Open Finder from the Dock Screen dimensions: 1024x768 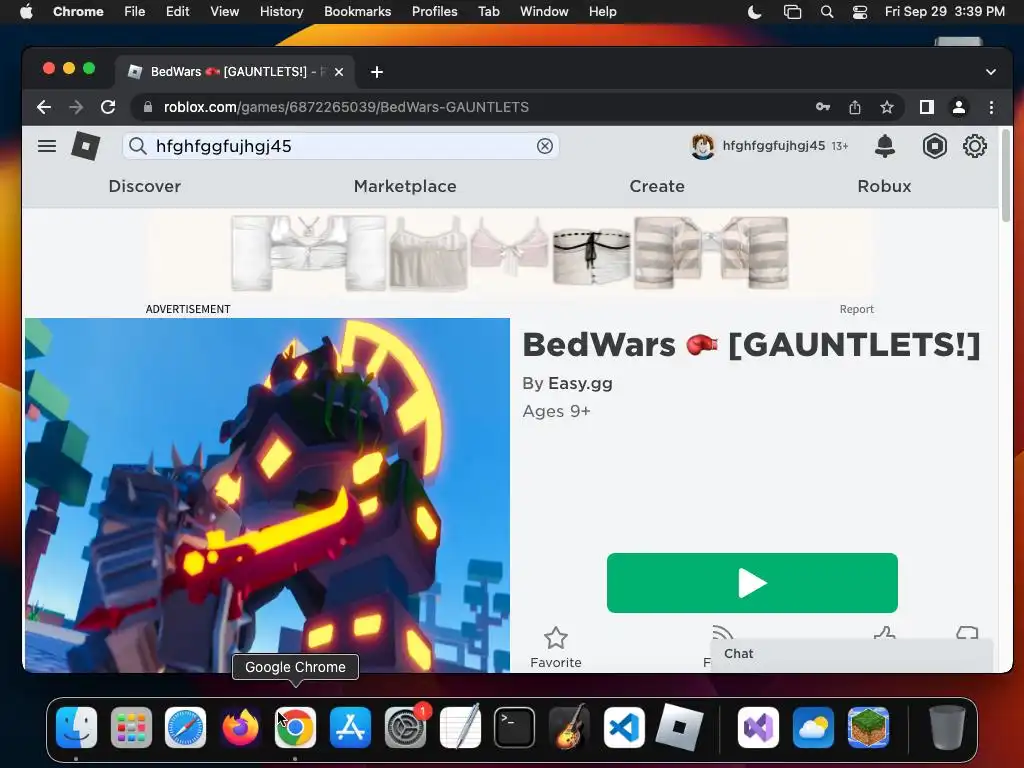pos(76,727)
